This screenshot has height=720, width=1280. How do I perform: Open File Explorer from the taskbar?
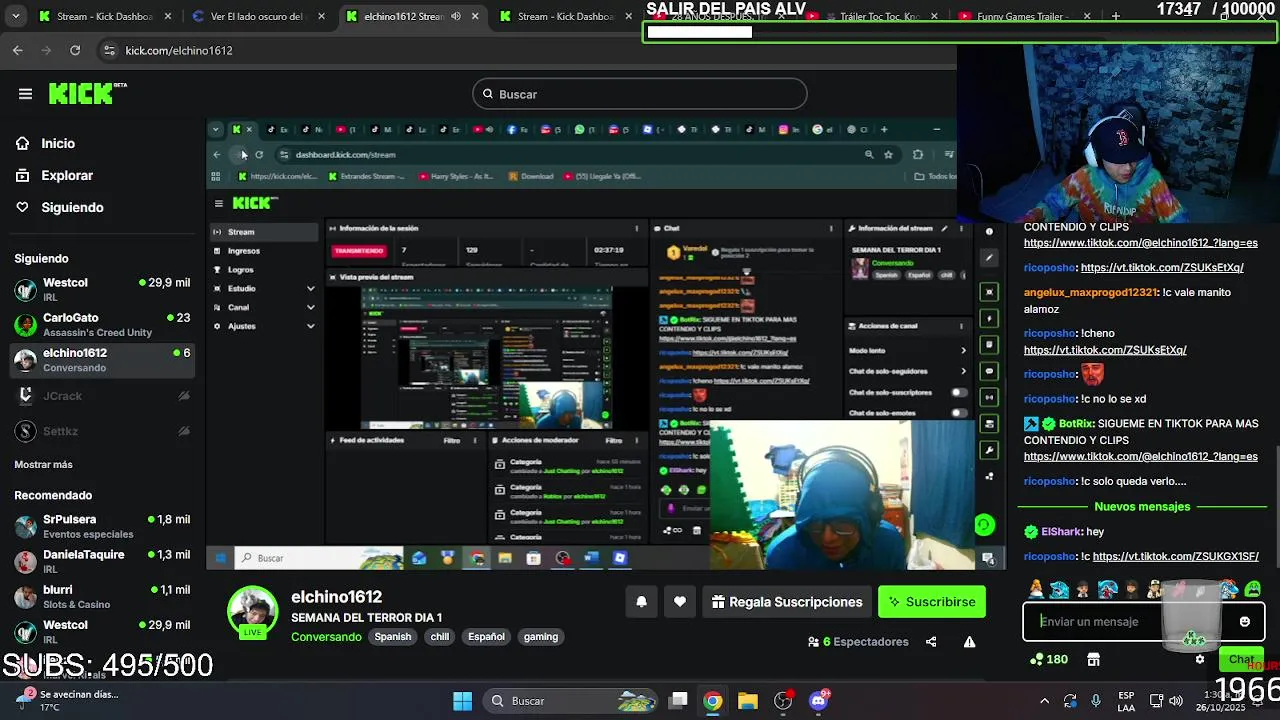748,701
